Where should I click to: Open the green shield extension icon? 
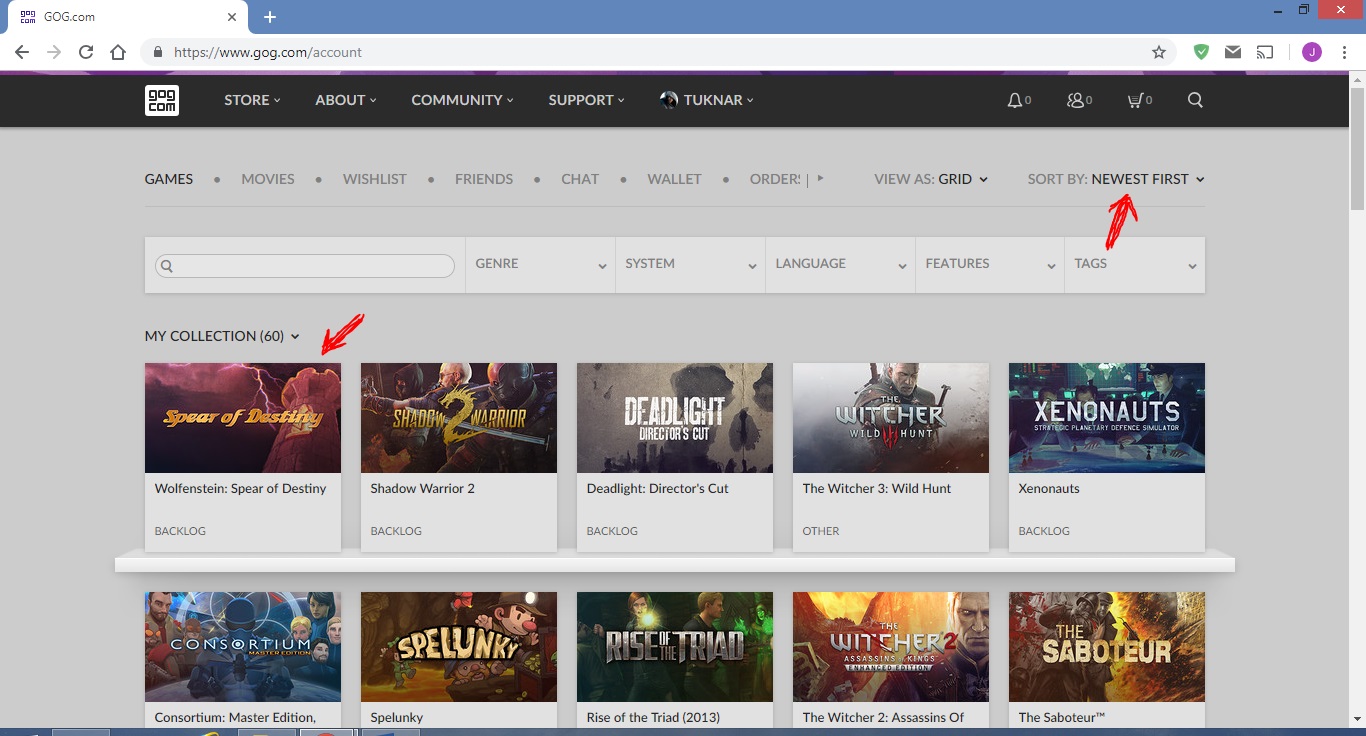(1202, 52)
